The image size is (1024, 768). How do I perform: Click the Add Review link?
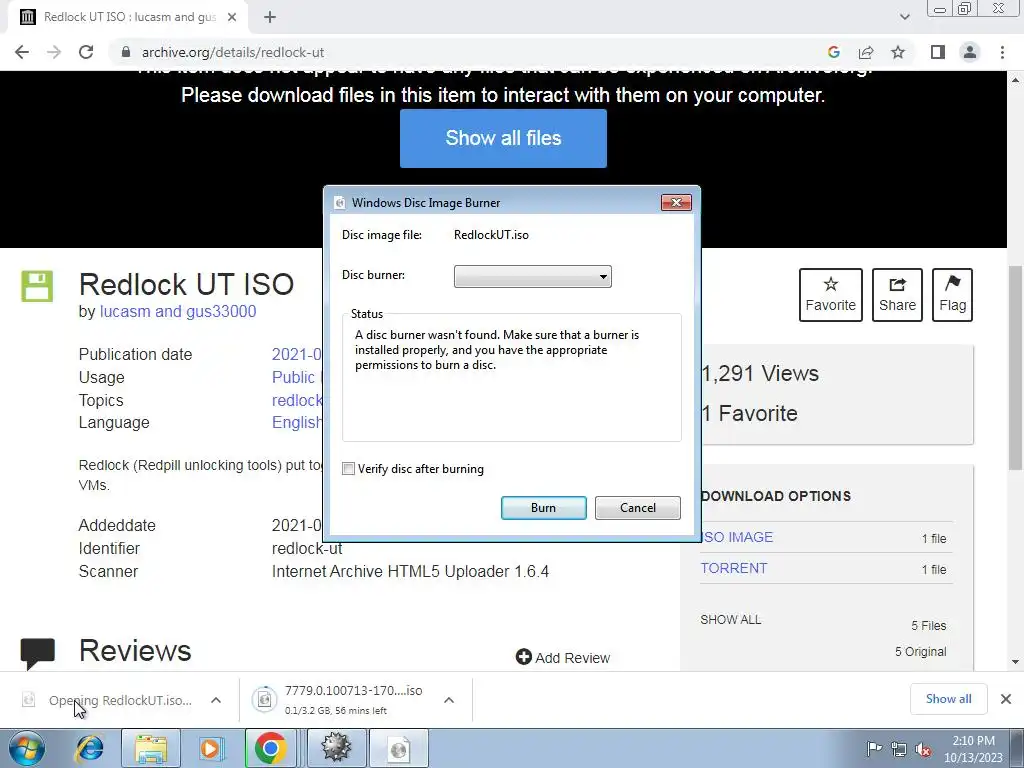pos(563,657)
